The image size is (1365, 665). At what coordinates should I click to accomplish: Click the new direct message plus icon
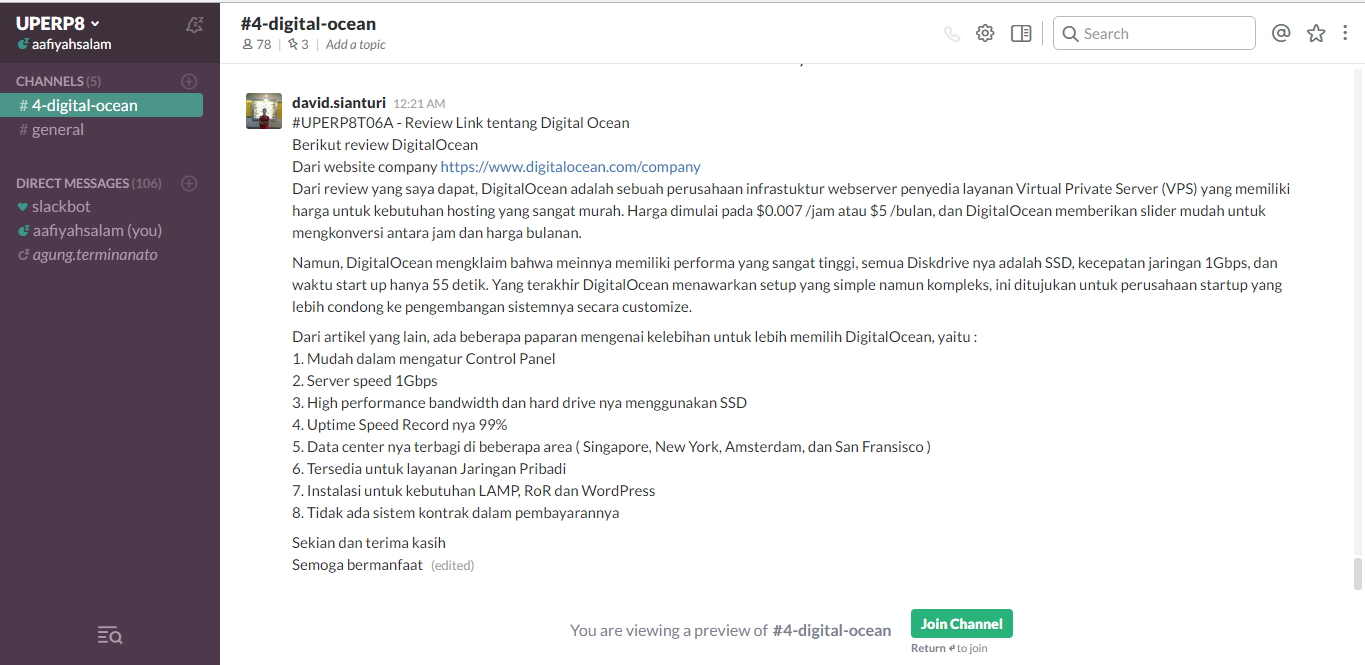[189, 183]
